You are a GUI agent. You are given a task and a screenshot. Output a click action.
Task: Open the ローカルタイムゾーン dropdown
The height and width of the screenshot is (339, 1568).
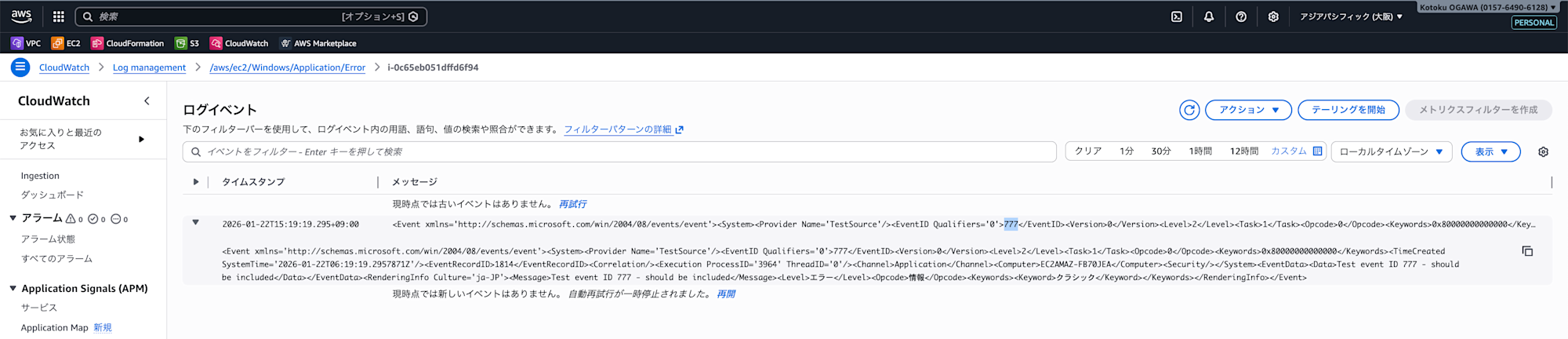tap(1392, 151)
